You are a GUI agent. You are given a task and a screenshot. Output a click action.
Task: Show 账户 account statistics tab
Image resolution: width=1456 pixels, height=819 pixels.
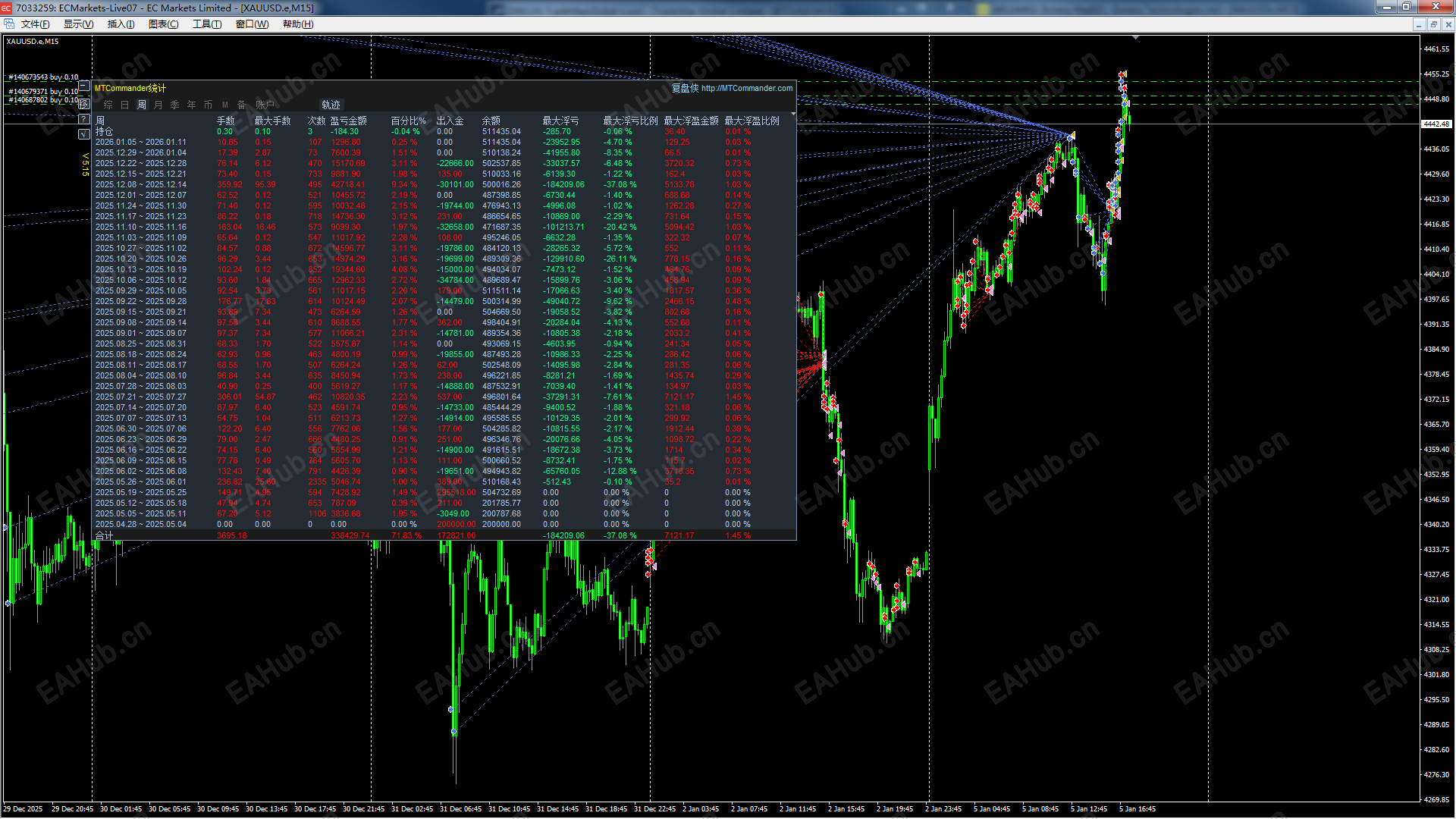265,105
